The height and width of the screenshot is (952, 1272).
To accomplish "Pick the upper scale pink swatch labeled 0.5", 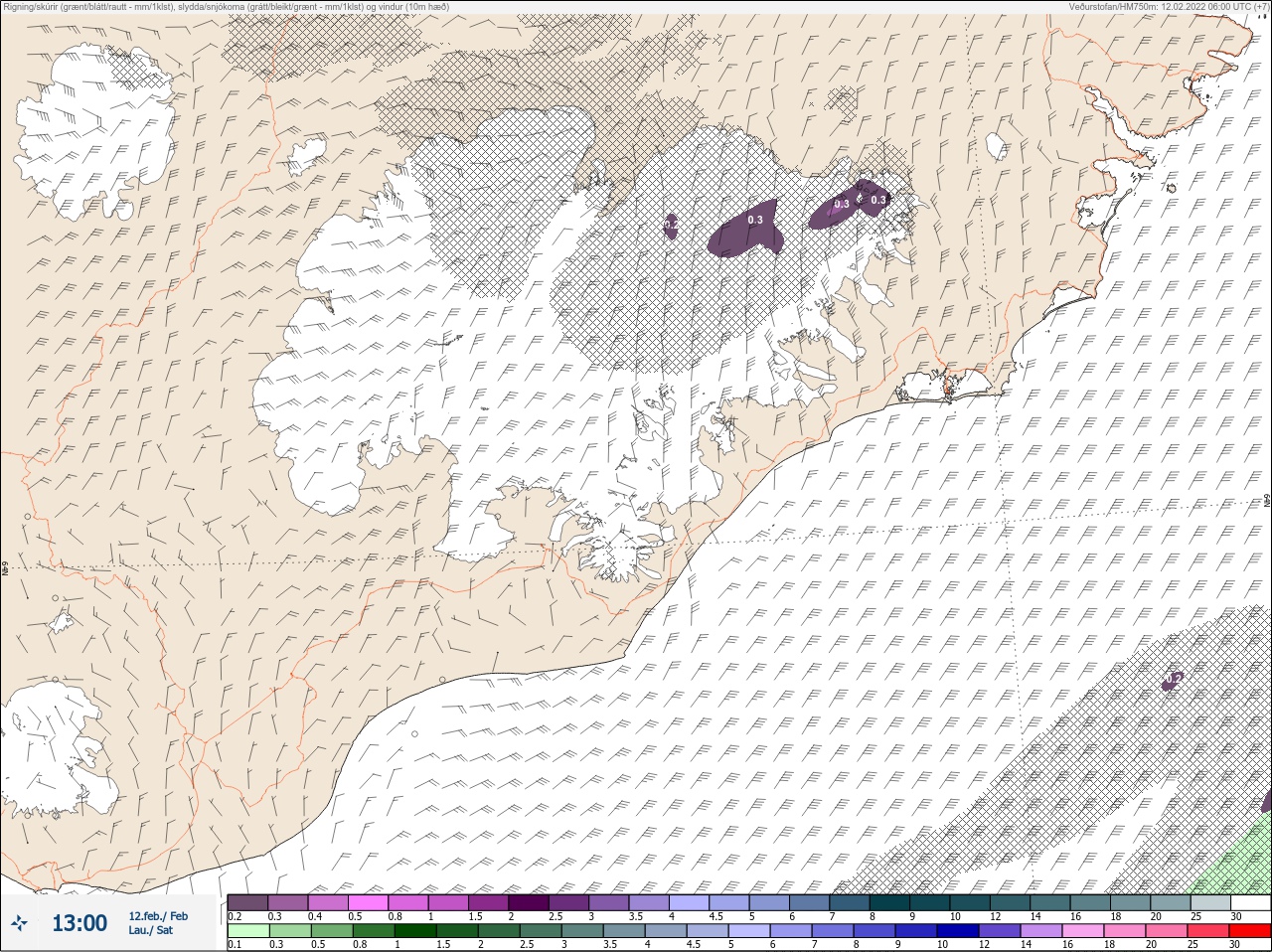I will [x=368, y=902].
